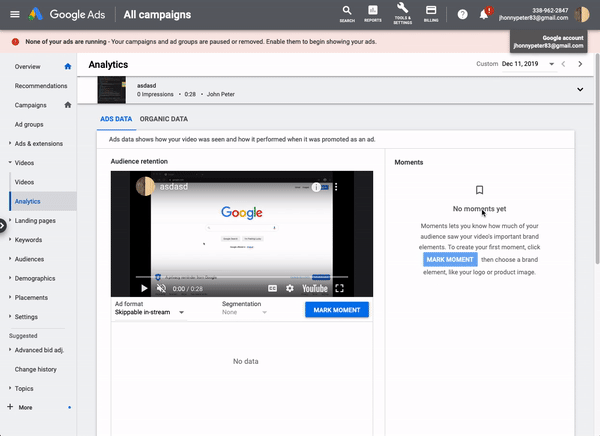The width and height of the screenshot is (600, 436).
Task: Switch to the Organic Data tab
Action: (x=166, y=118)
